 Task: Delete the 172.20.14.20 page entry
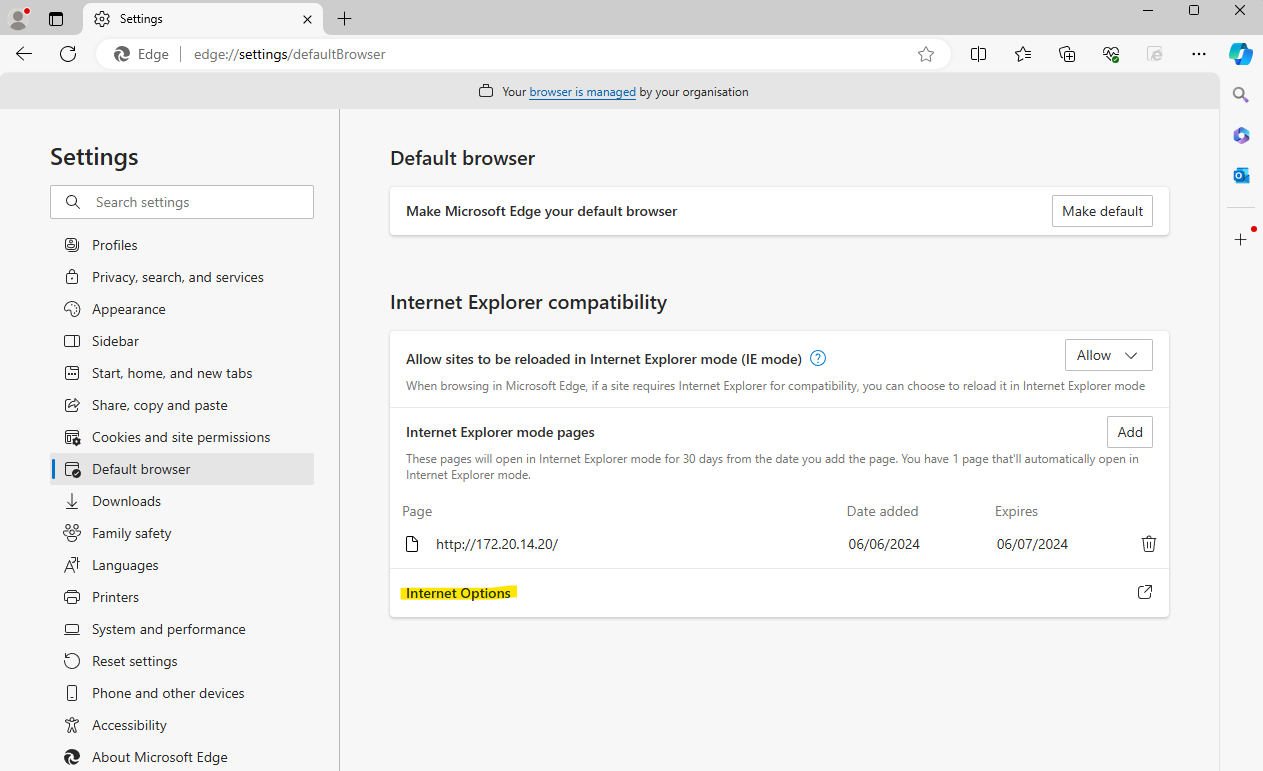[x=1149, y=544]
